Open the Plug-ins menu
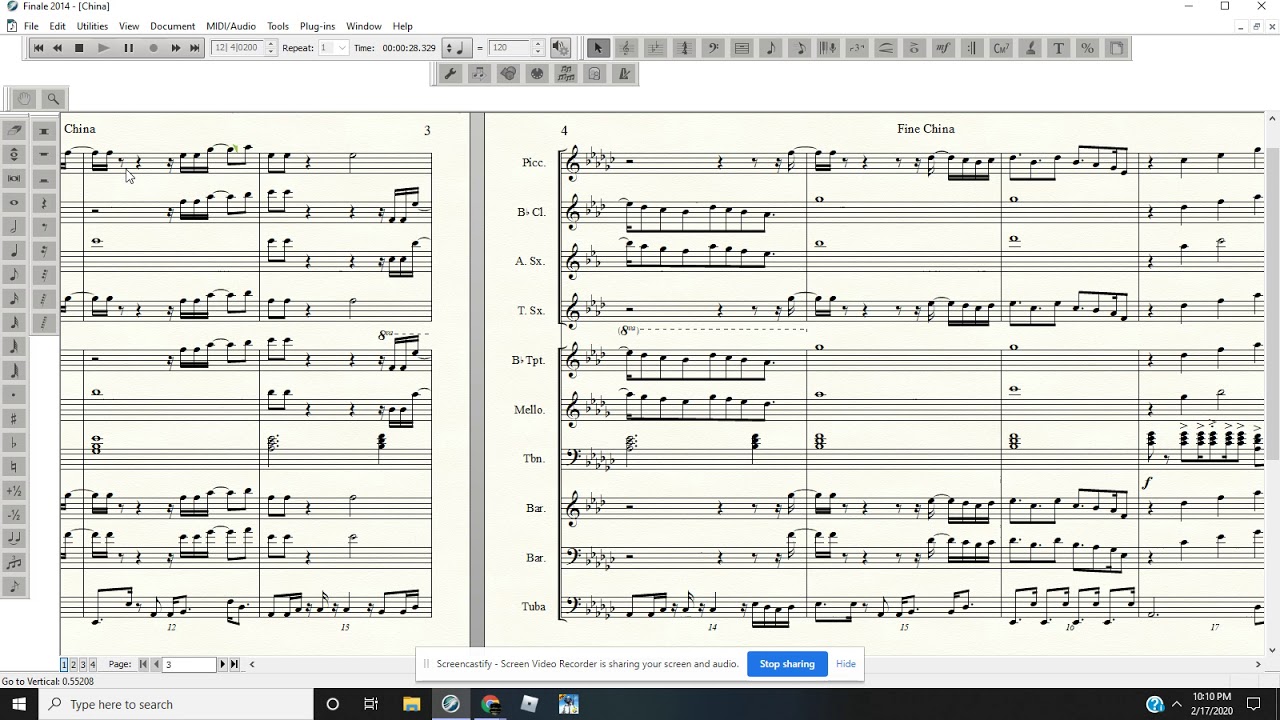Screen dimensions: 1280x720 (x=317, y=26)
